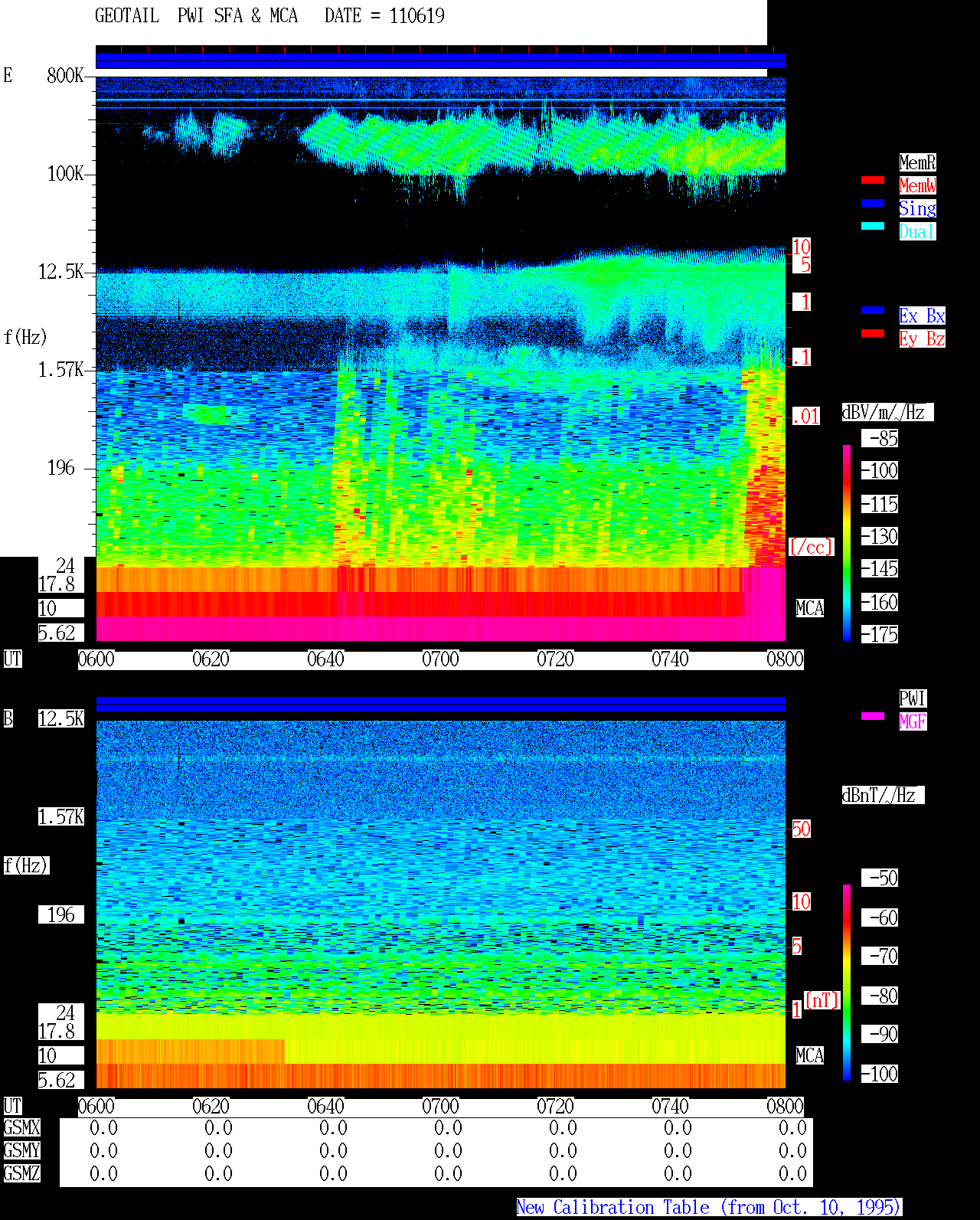Click the red Ey Bz legend swatch
The width and height of the screenshot is (980, 1220).
873,333
